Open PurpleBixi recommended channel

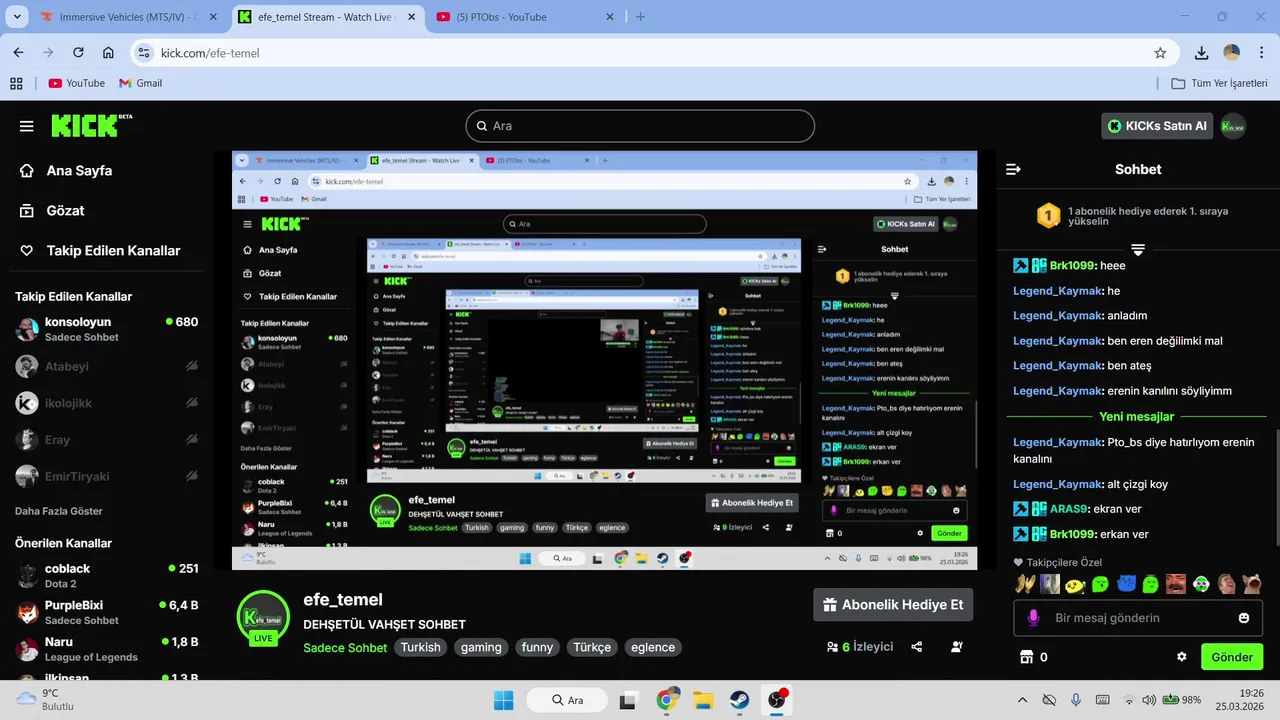(x=106, y=612)
